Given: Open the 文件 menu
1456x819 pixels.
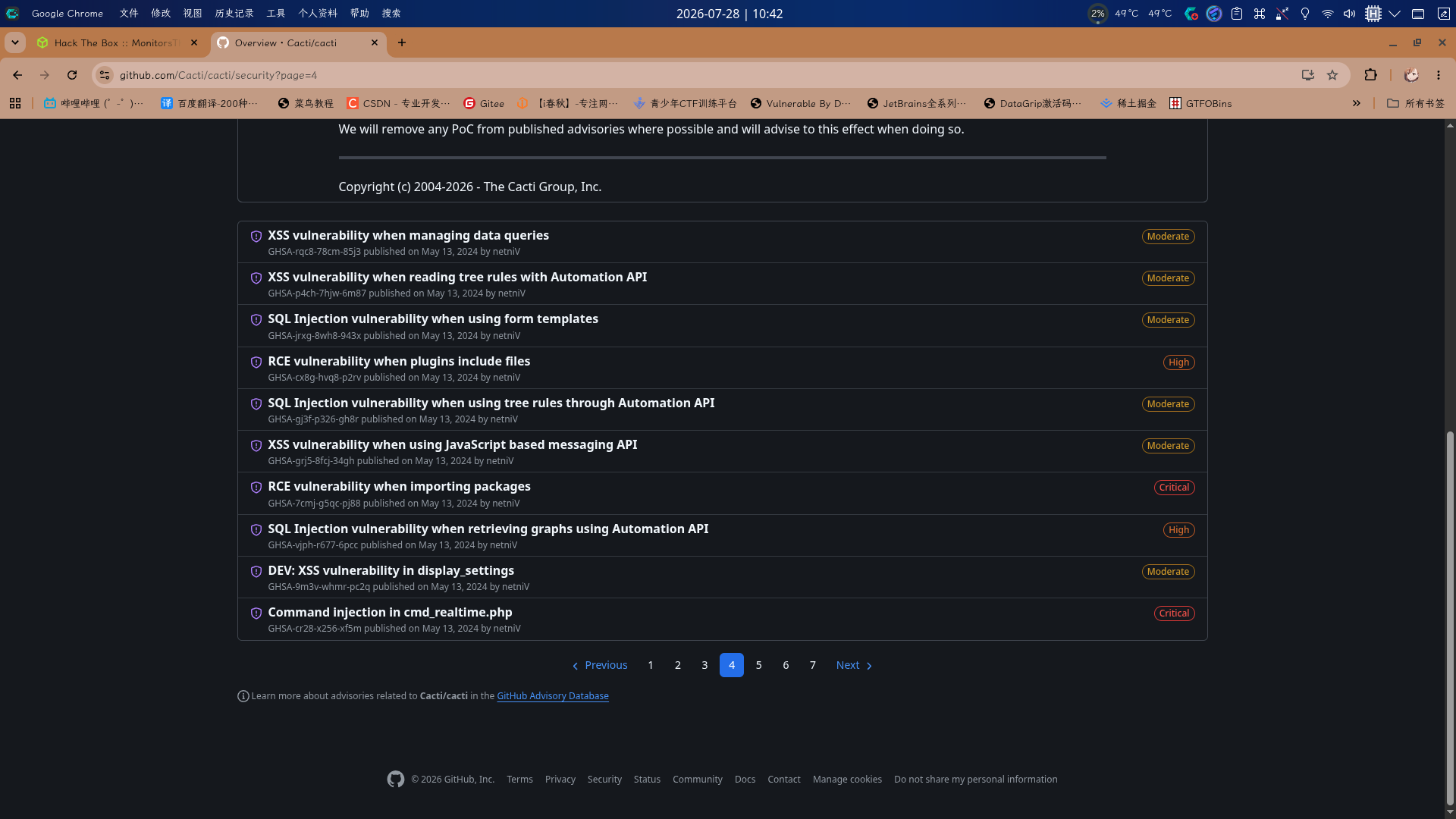Looking at the screenshot, I should tap(129, 14).
